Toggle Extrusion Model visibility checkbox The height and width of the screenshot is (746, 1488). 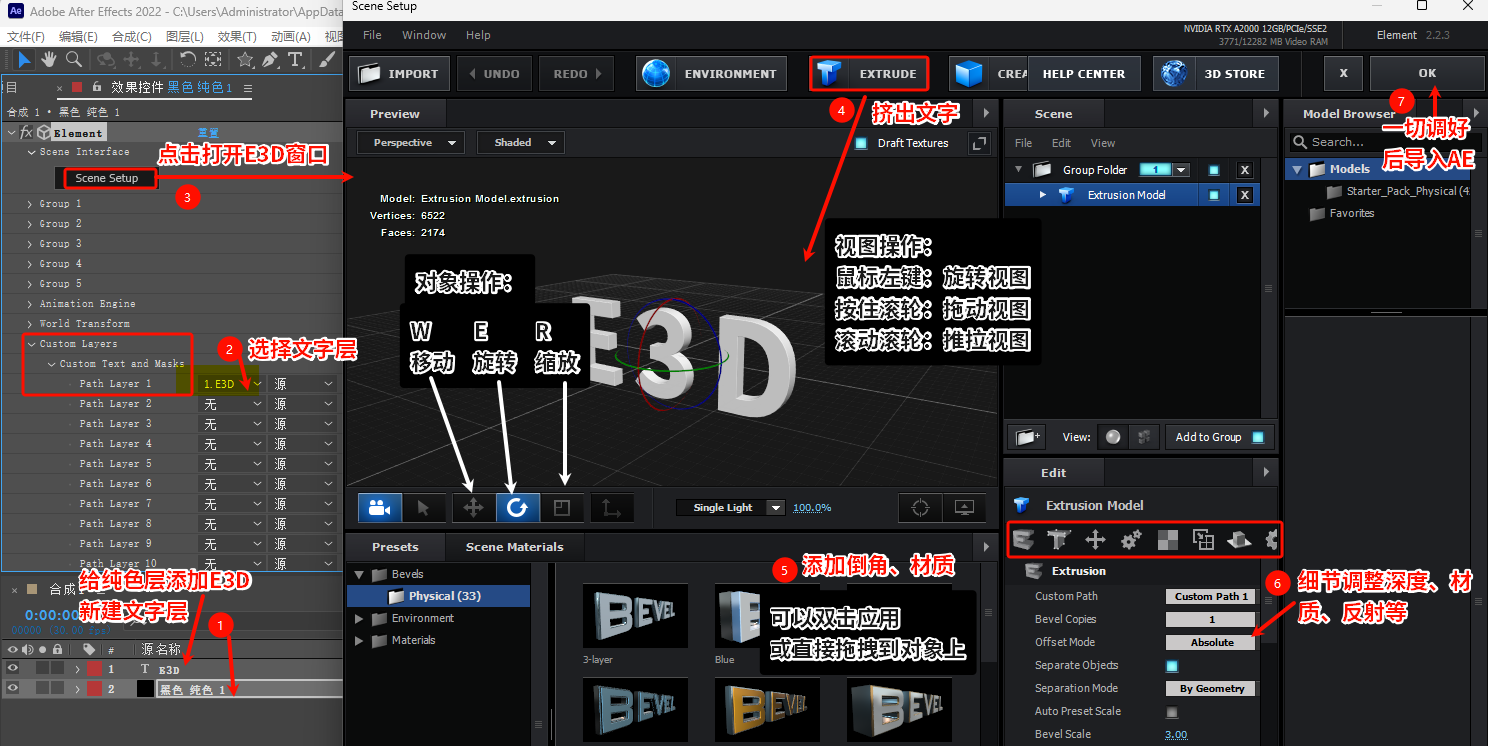click(1213, 196)
